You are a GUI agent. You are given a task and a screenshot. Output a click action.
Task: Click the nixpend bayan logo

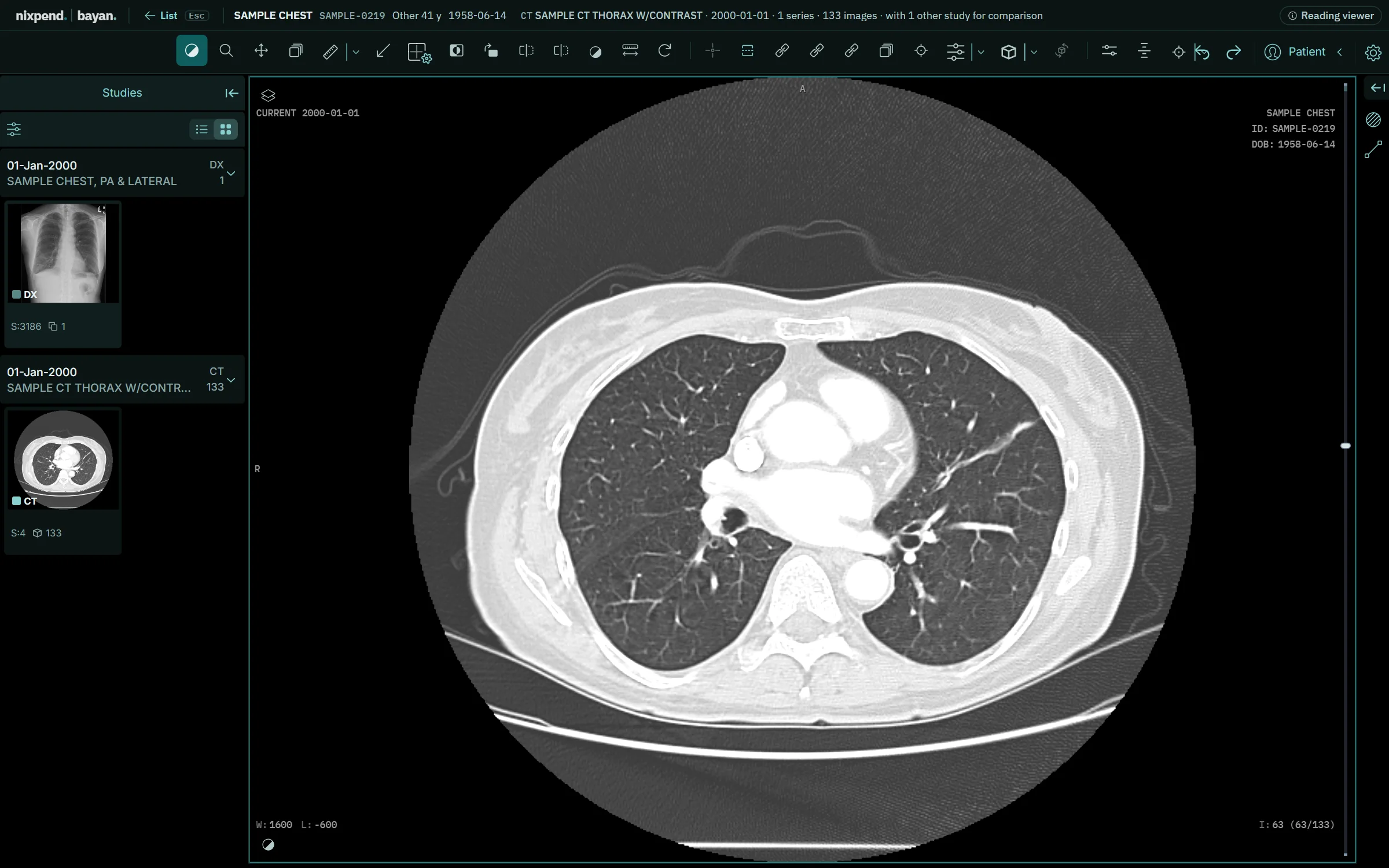pyautogui.click(x=66, y=16)
